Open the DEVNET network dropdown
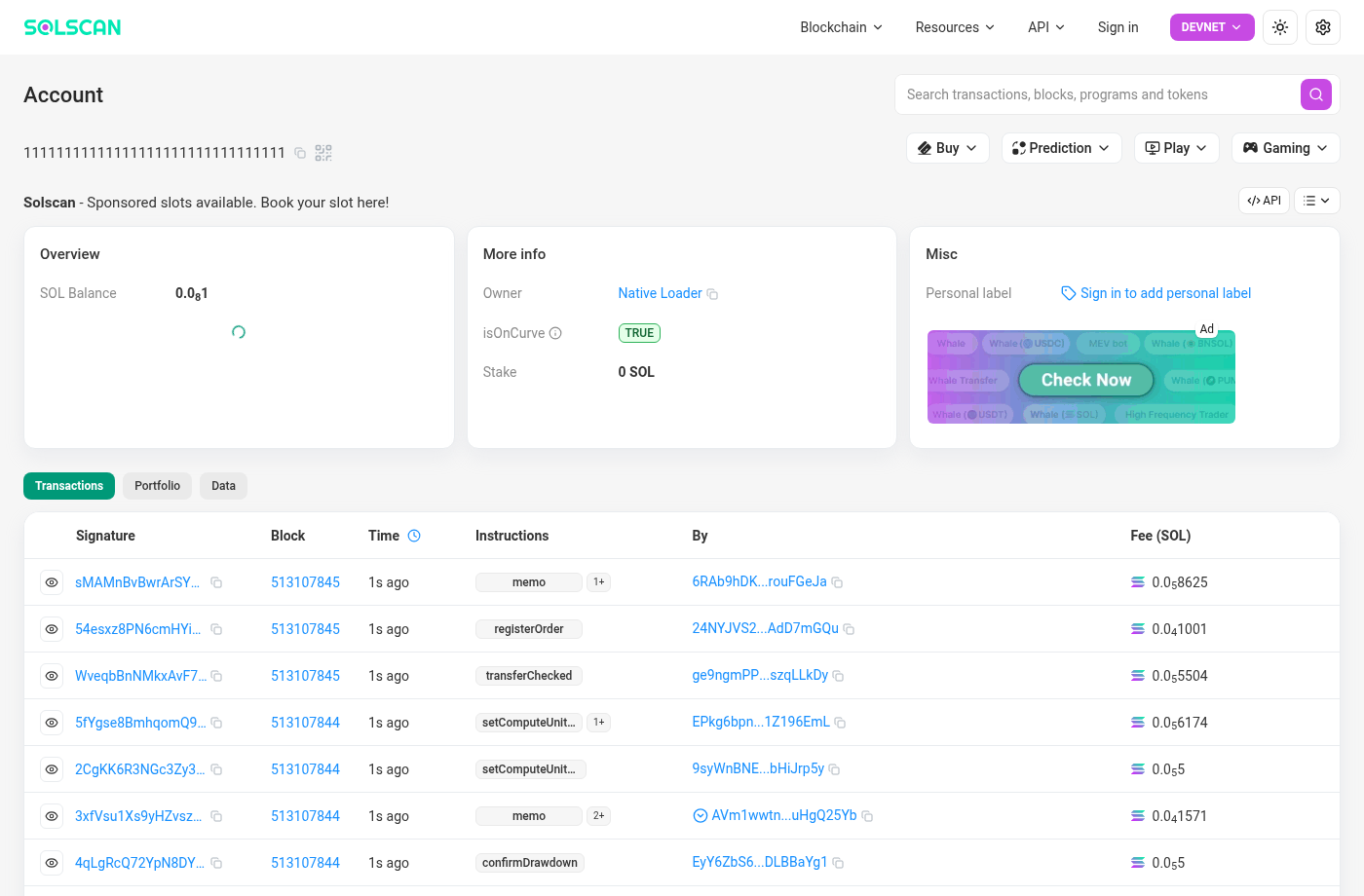The height and width of the screenshot is (896, 1364). pyautogui.click(x=1212, y=27)
